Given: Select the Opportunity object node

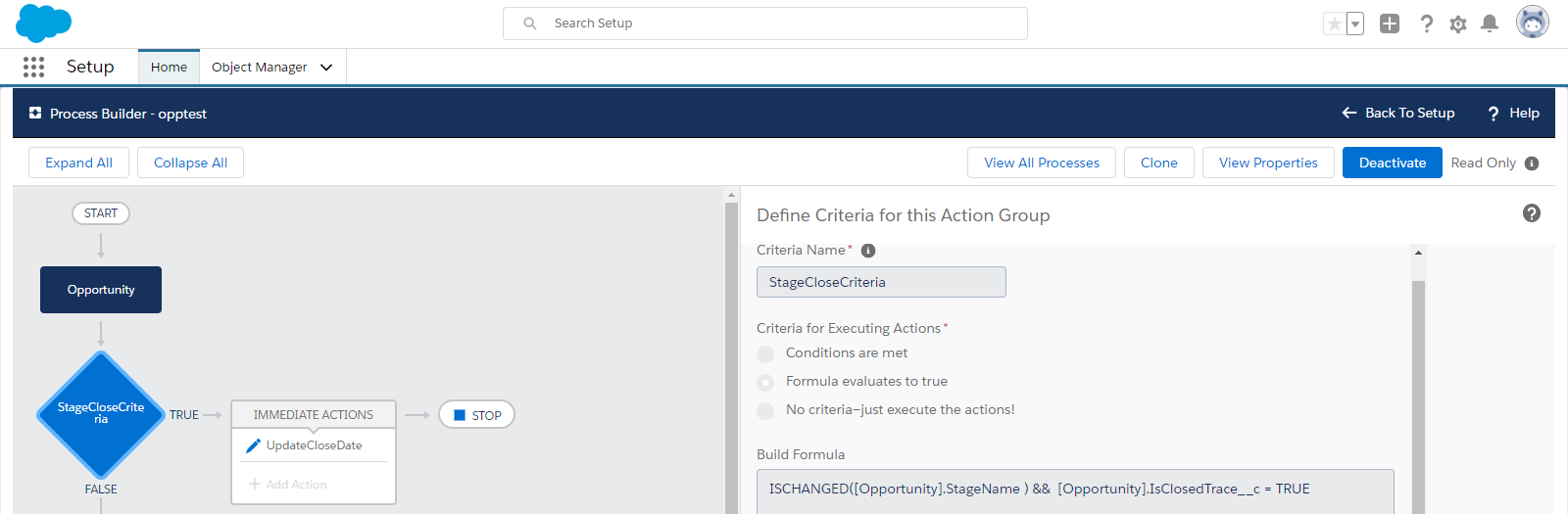Looking at the screenshot, I should [x=101, y=290].
